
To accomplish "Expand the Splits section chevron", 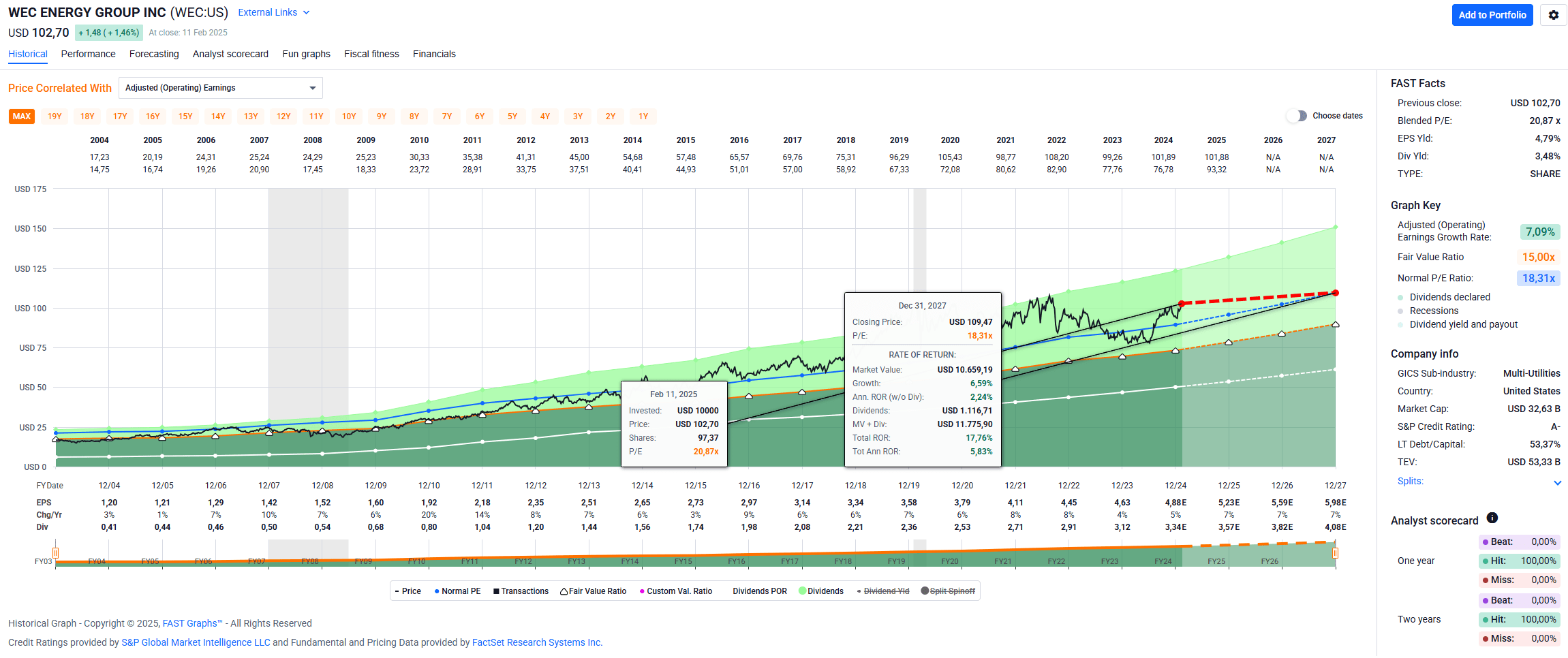I will tap(1557, 482).
